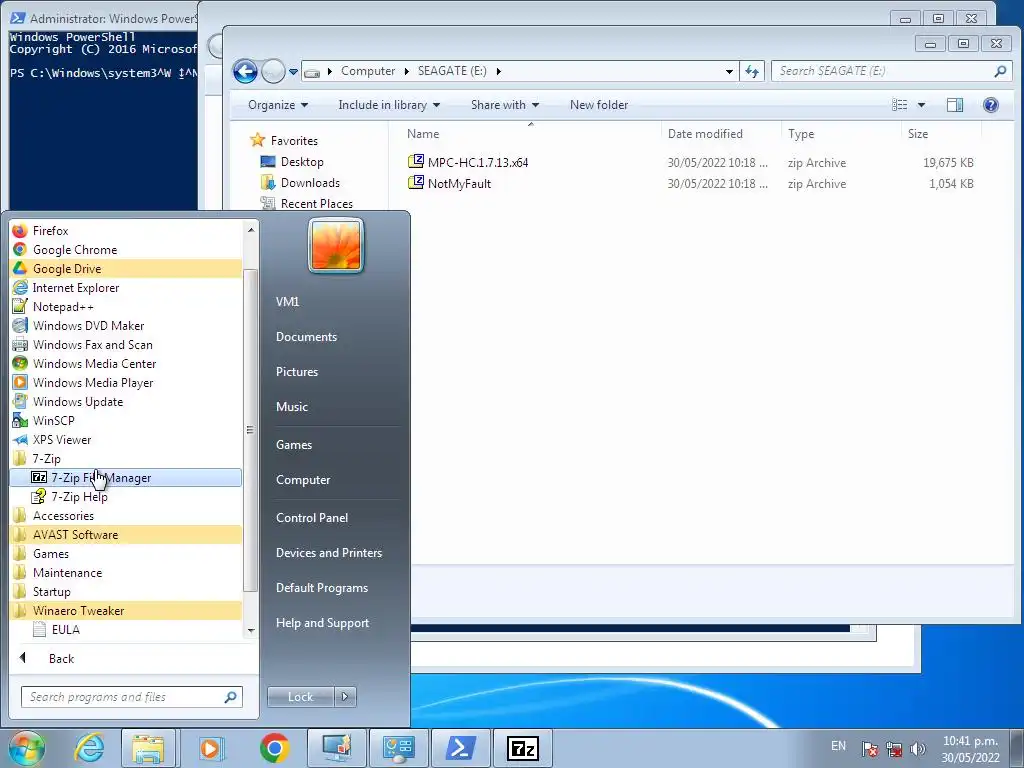1024x768 pixels.
Task: Click the Search programs and files box
Action: 132,697
